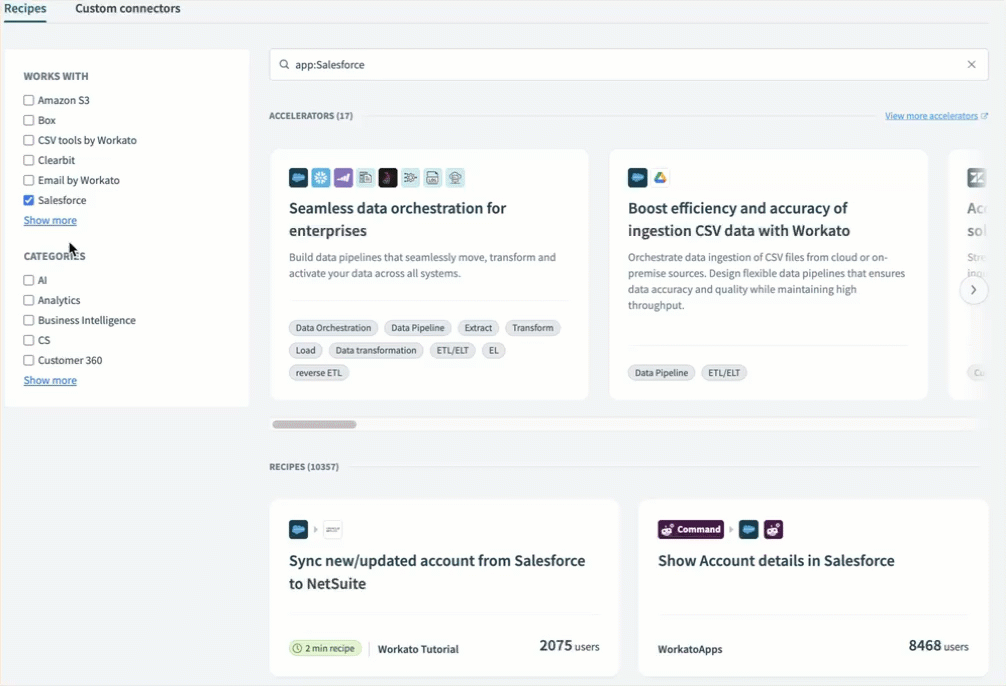This screenshot has height=686, width=1006.
Task: Expand more apps with Show more under Works With
Action: [50, 220]
